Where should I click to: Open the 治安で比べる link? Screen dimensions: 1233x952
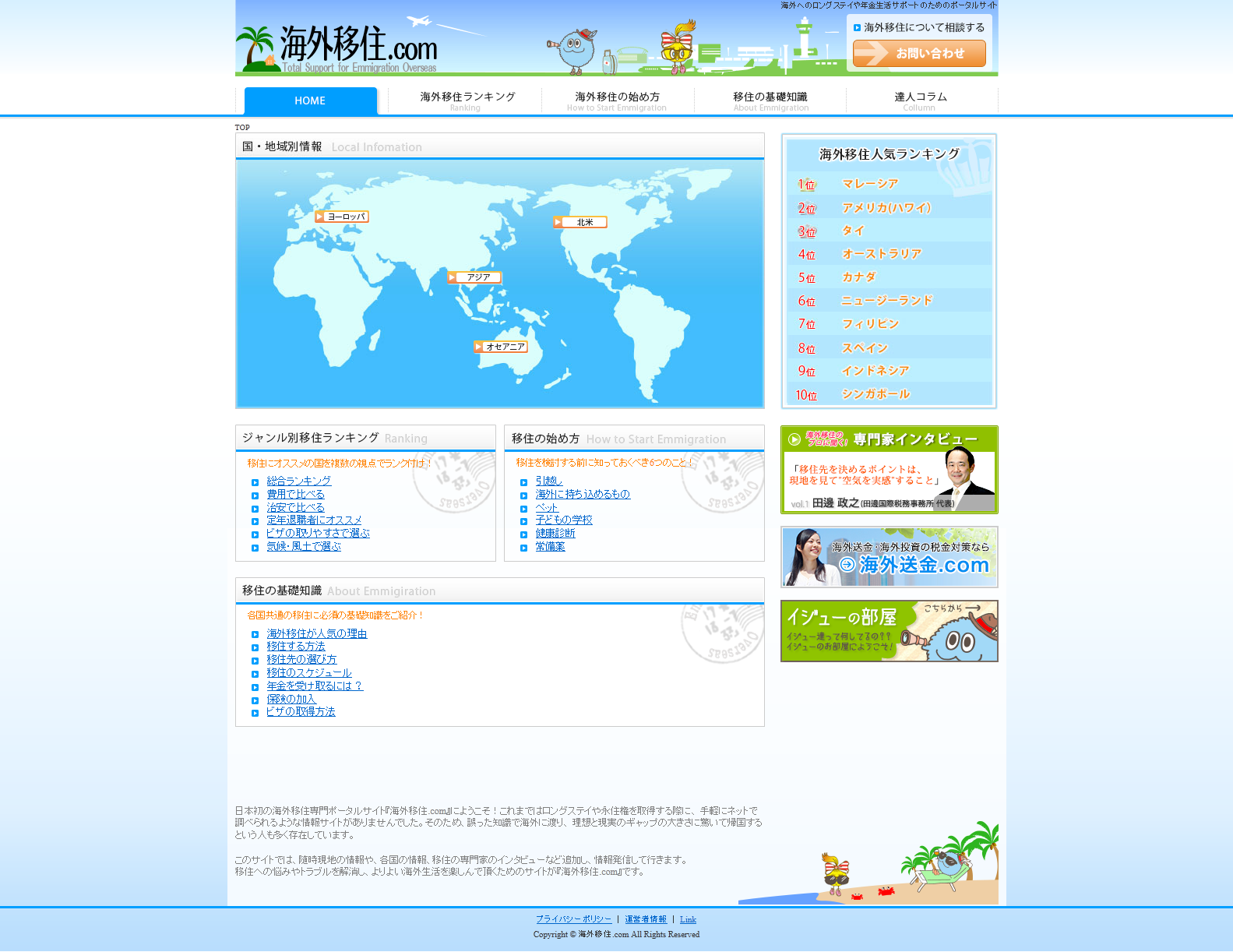pos(296,508)
